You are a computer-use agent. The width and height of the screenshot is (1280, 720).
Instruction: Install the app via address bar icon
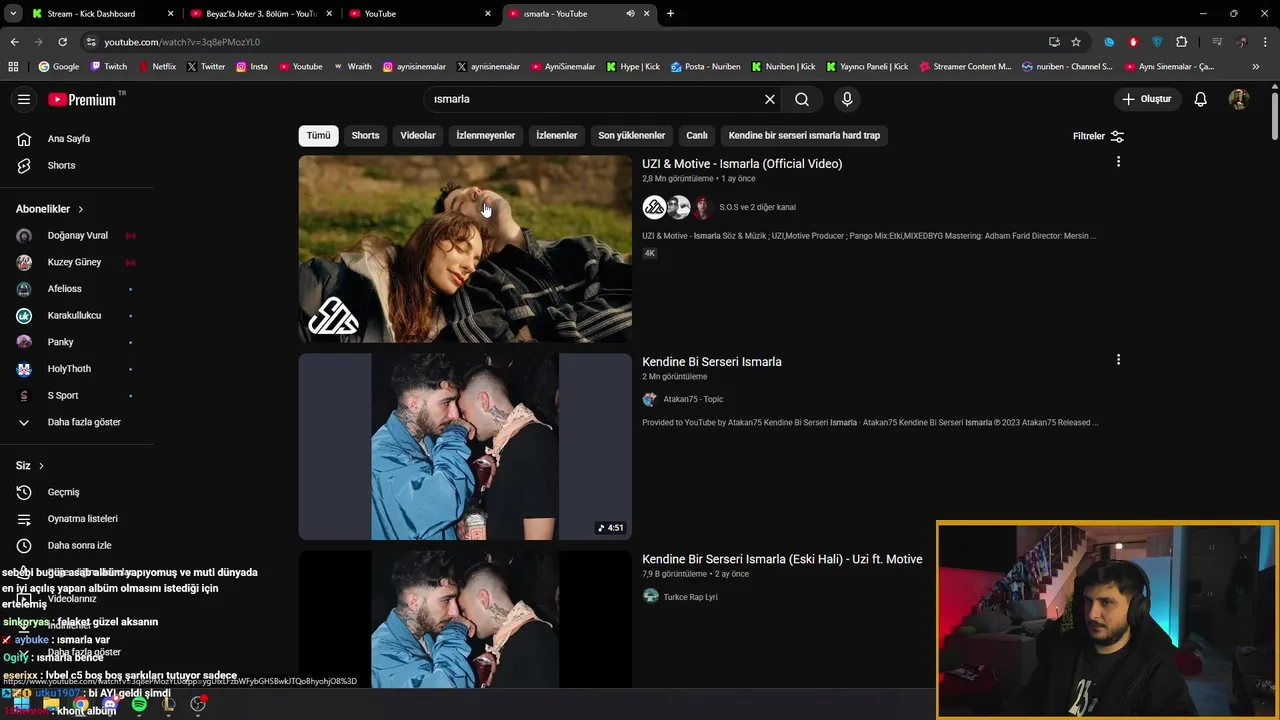[1054, 42]
